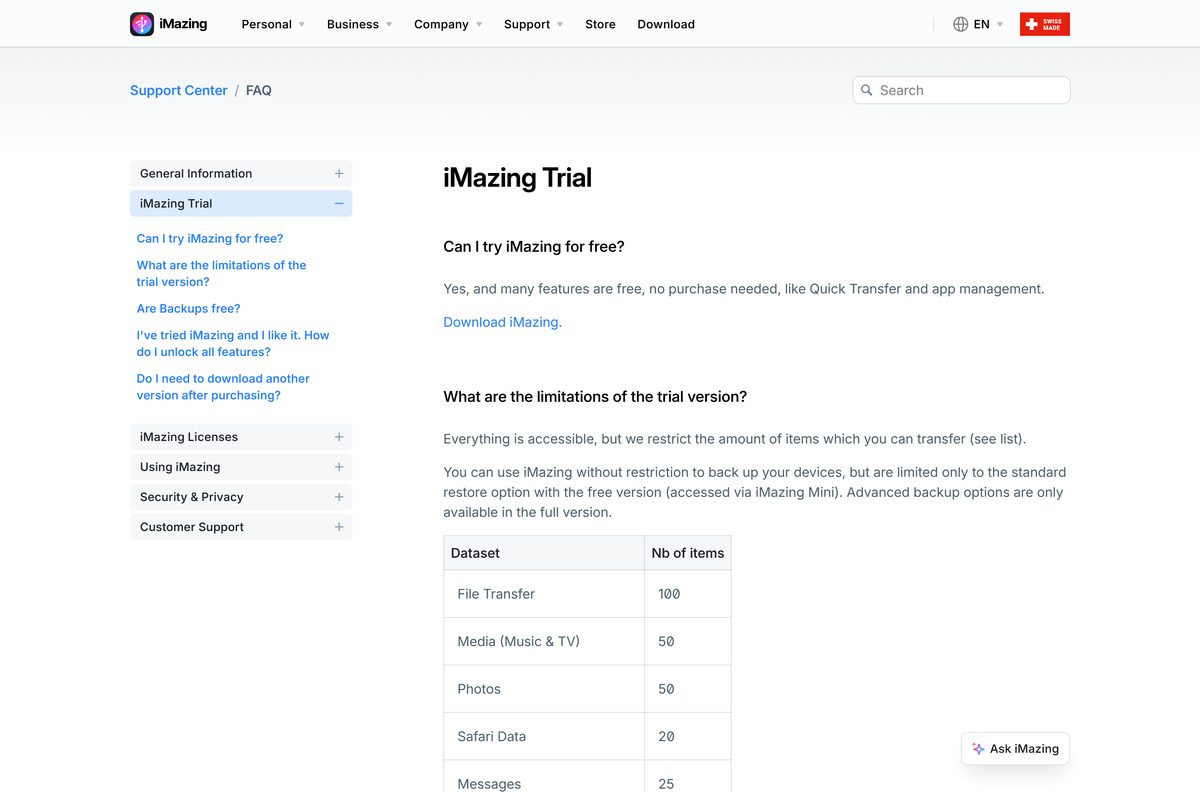Focus the Search input field

tap(962, 90)
